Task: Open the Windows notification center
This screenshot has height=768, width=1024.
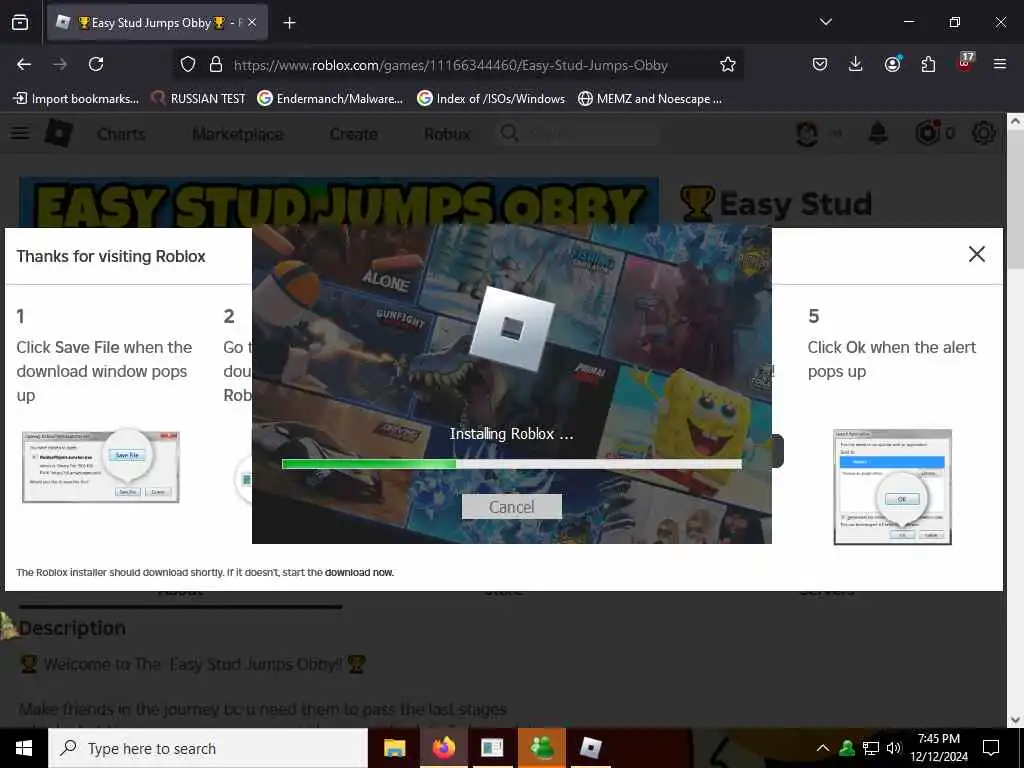Action: click(991, 748)
